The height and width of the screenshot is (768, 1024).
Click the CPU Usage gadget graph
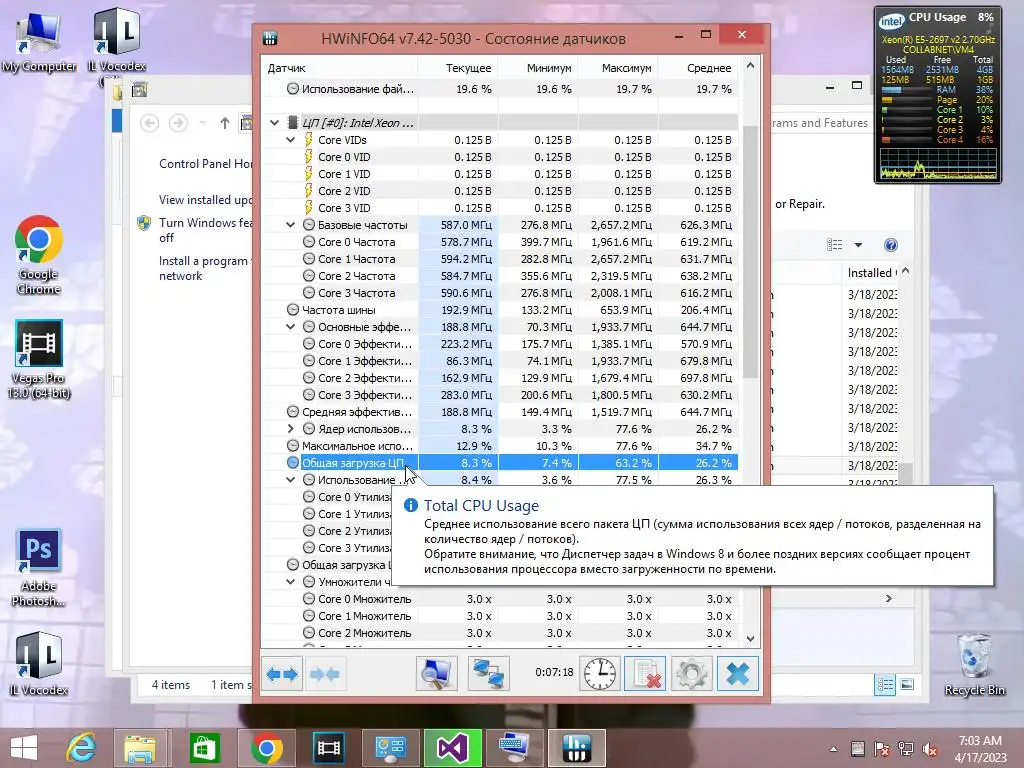coord(938,163)
